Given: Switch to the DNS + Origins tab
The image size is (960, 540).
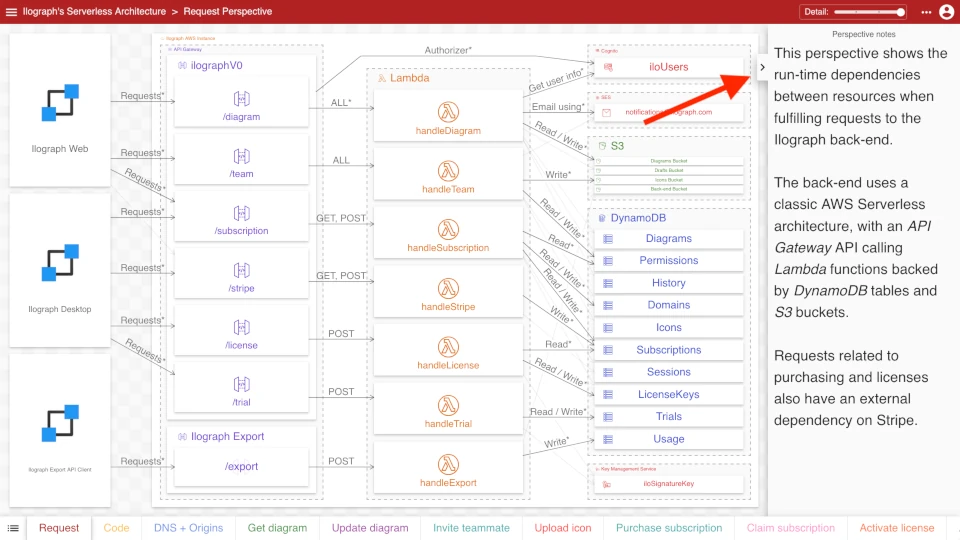Looking at the screenshot, I should (189, 528).
